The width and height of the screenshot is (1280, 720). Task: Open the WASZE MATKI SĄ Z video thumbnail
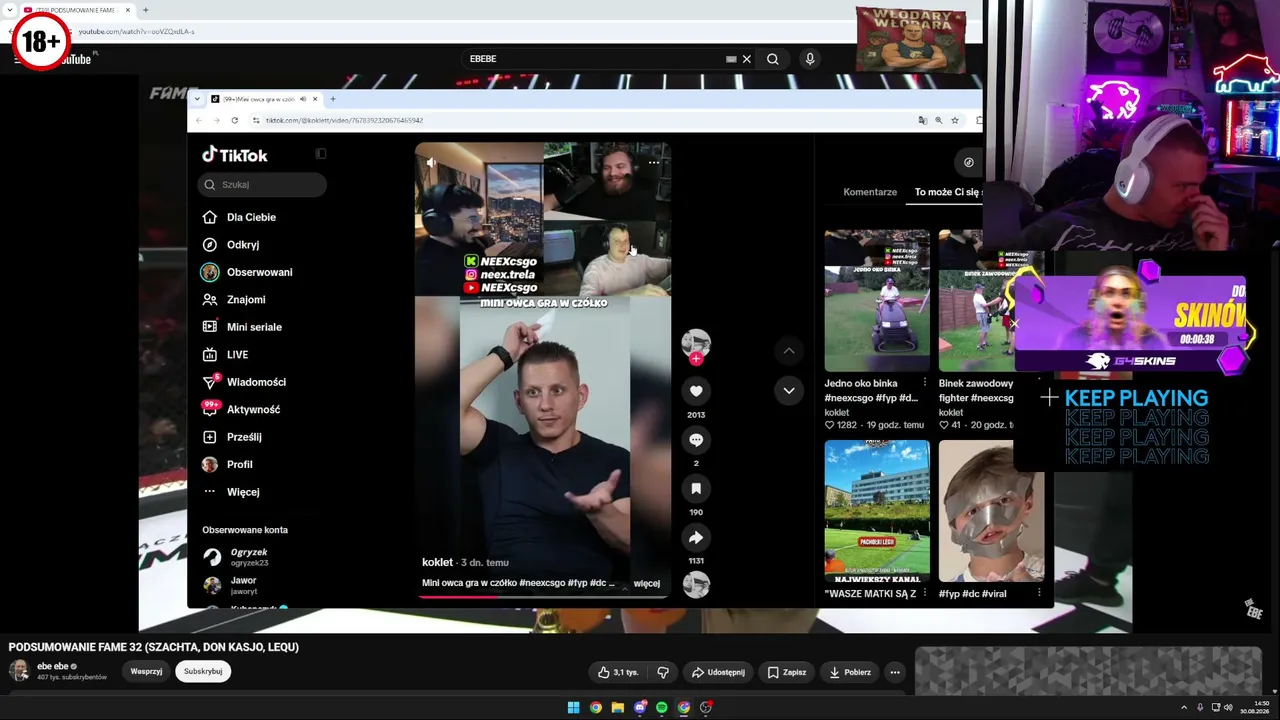click(x=877, y=511)
